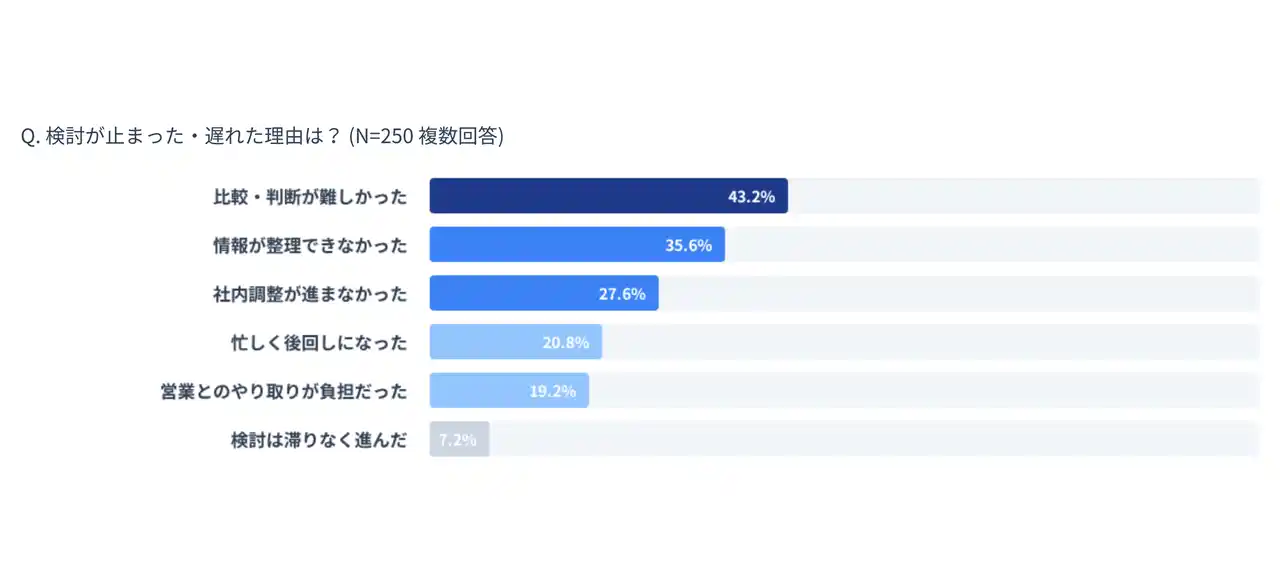The height and width of the screenshot is (561, 1280).
Task: Click the 情報が整理できなかった label
Action: point(310,245)
